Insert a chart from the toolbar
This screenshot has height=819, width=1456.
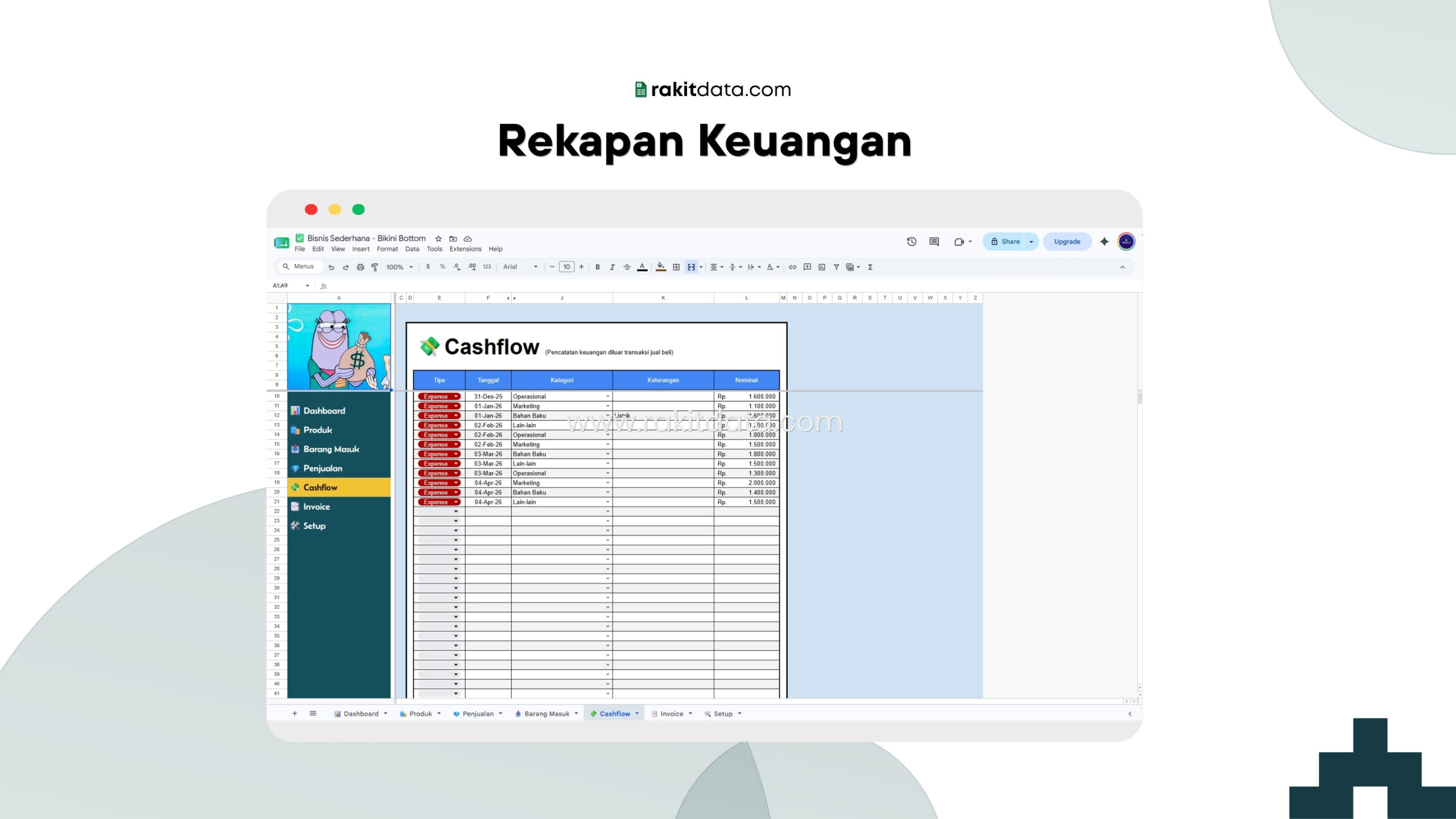[x=822, y=267]
